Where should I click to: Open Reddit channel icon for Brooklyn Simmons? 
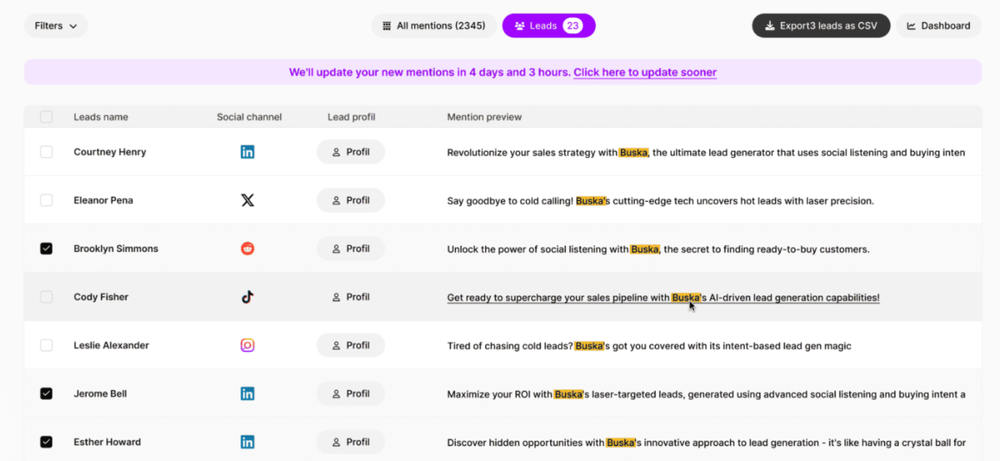click(247, 249)
